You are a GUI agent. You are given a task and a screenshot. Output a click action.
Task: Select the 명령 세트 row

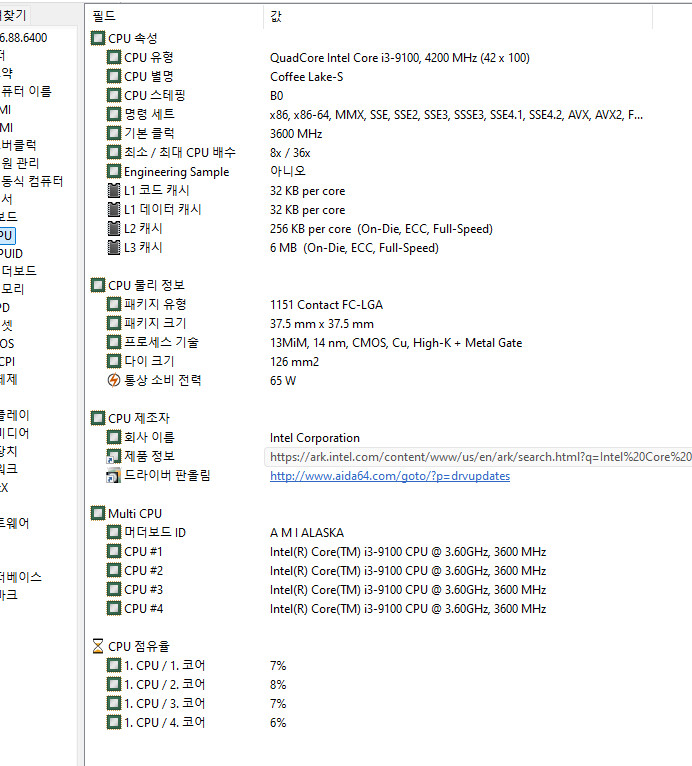tap(148, 115)
